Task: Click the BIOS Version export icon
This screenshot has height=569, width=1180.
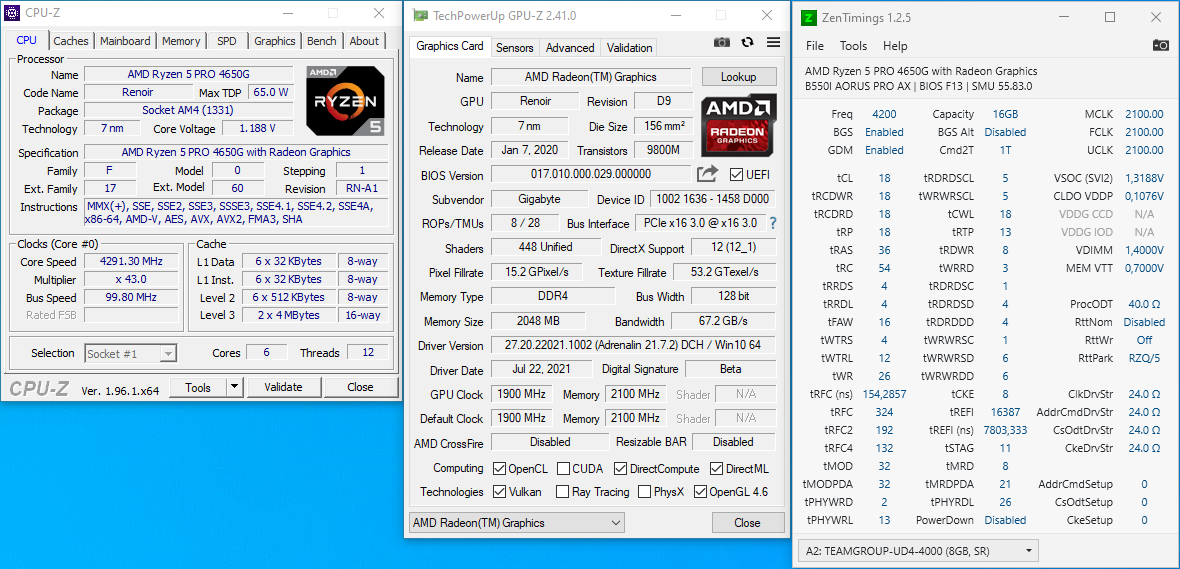Action: (707, 174)
